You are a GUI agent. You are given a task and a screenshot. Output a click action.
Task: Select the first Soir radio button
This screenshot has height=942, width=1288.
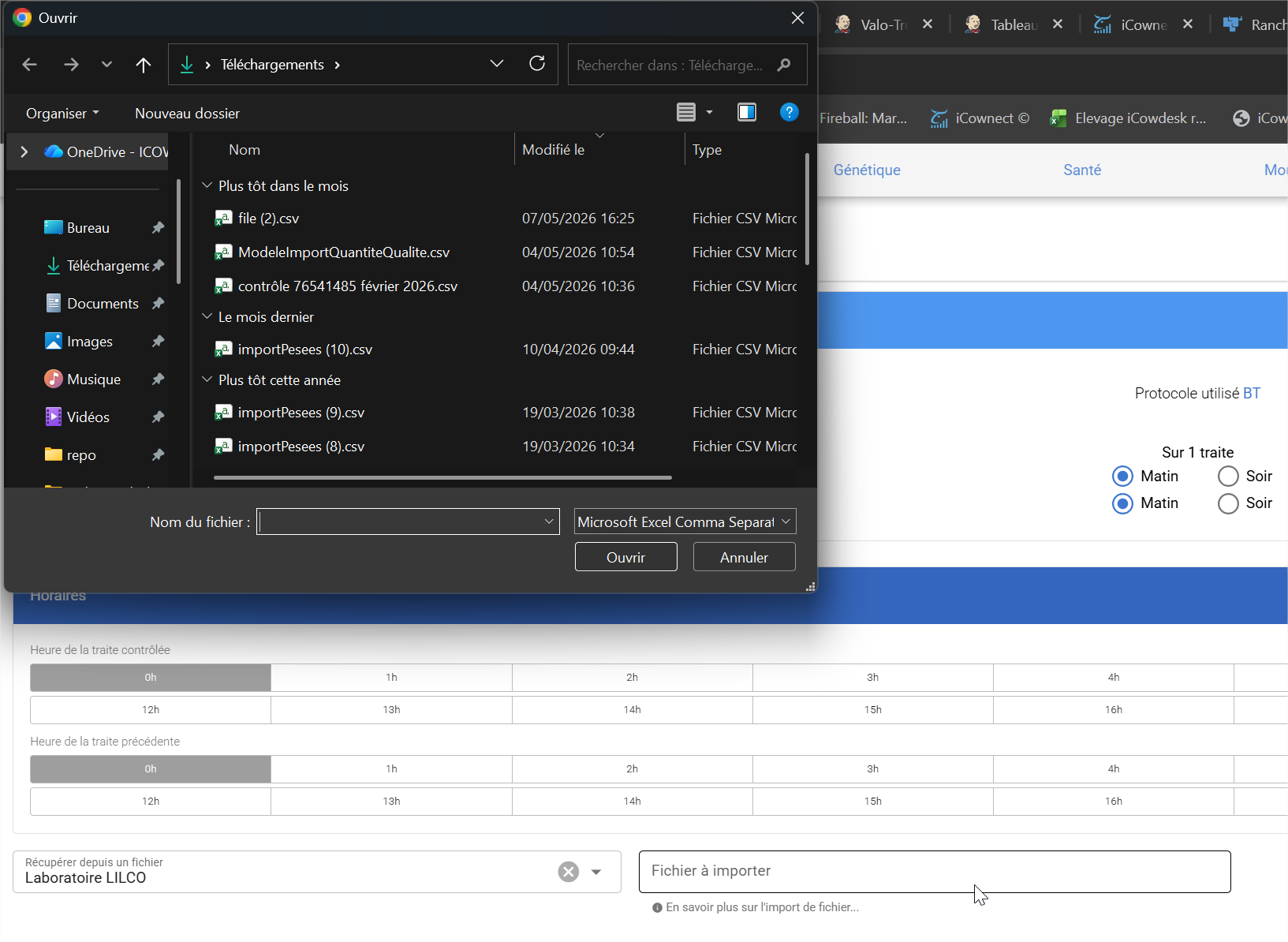pos(1228,476)
